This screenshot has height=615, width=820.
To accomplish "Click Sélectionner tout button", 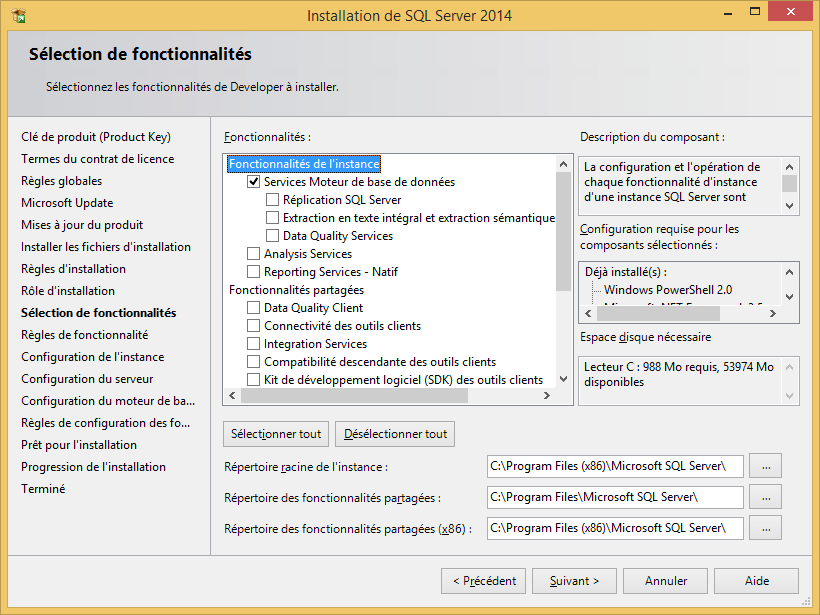I will [x=276, y=434].
